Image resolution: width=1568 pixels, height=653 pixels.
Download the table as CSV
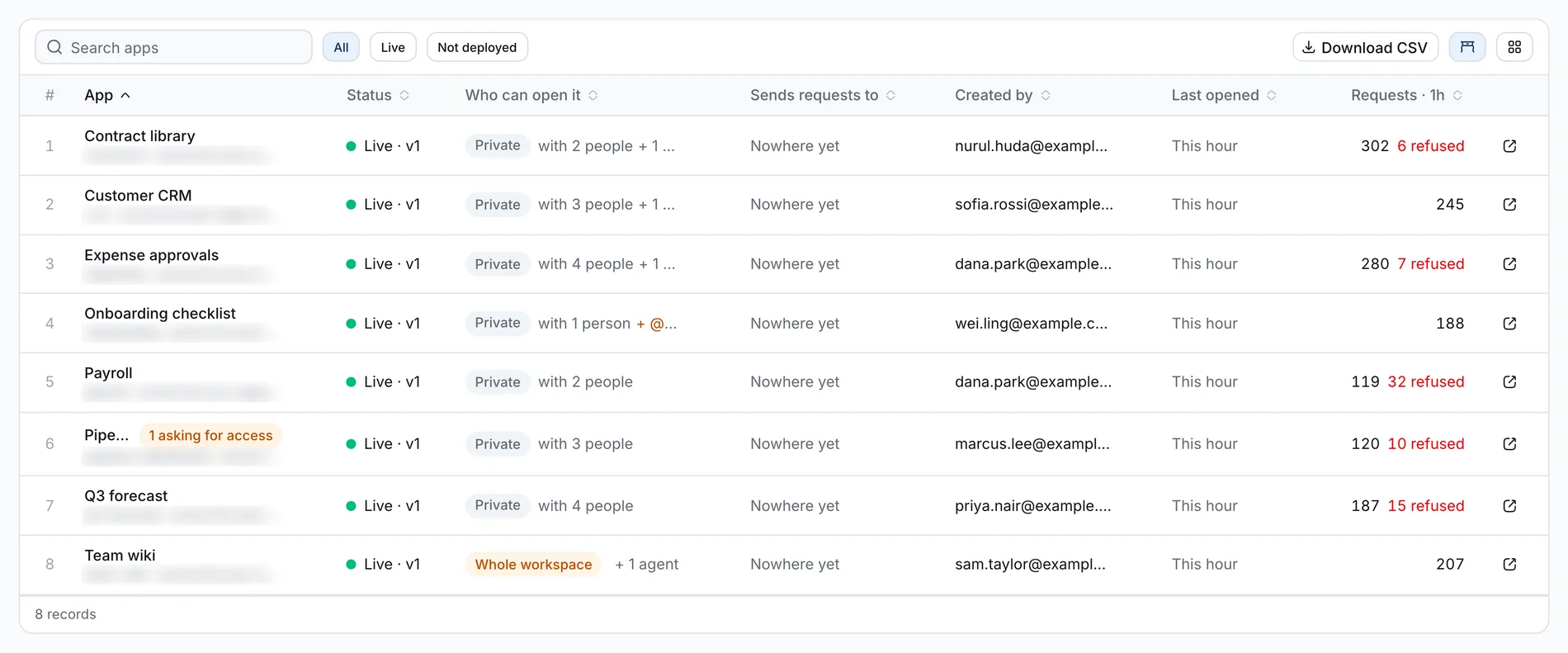(1365, 47)
